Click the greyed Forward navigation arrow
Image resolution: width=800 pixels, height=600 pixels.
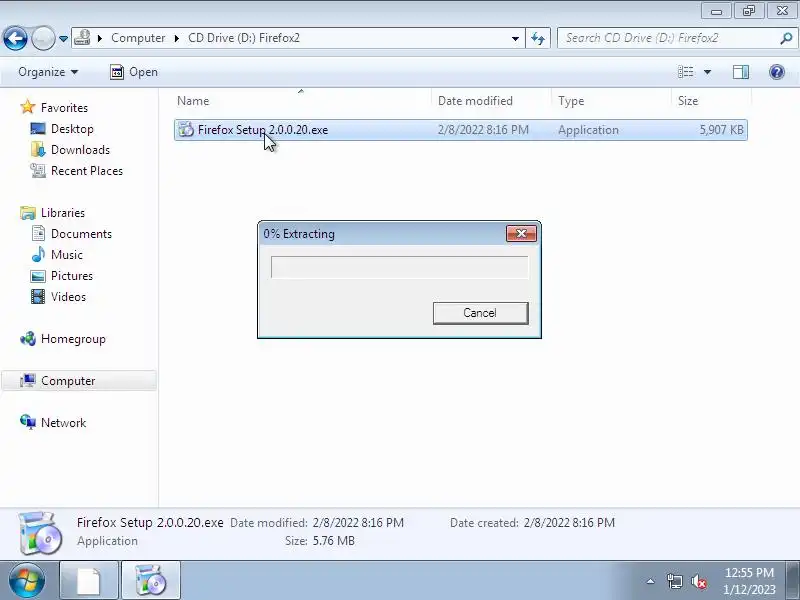(x=43, y=38)
